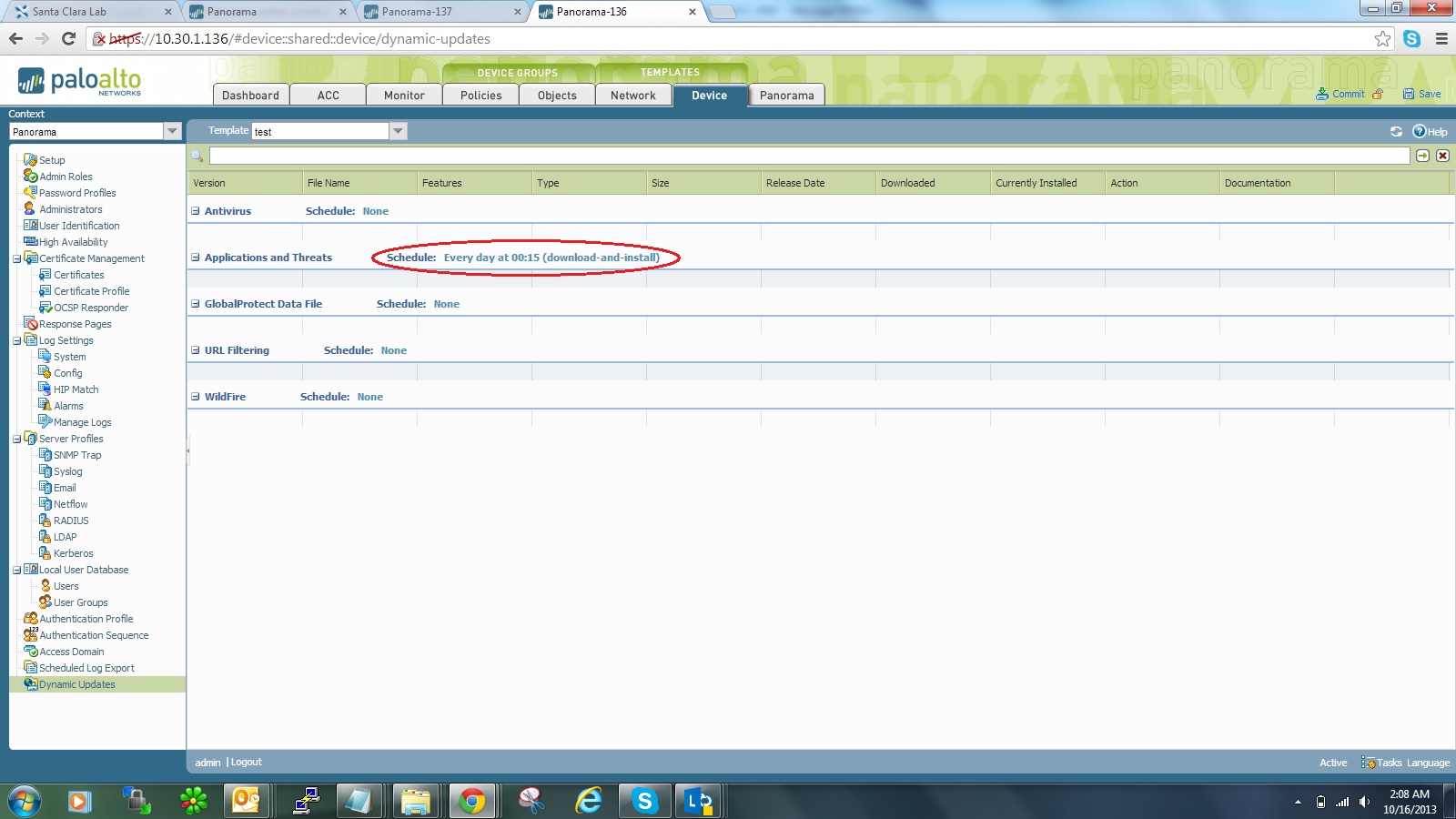Click the refresh icon near Help

pyautogui.click(x=1396, y=132)
